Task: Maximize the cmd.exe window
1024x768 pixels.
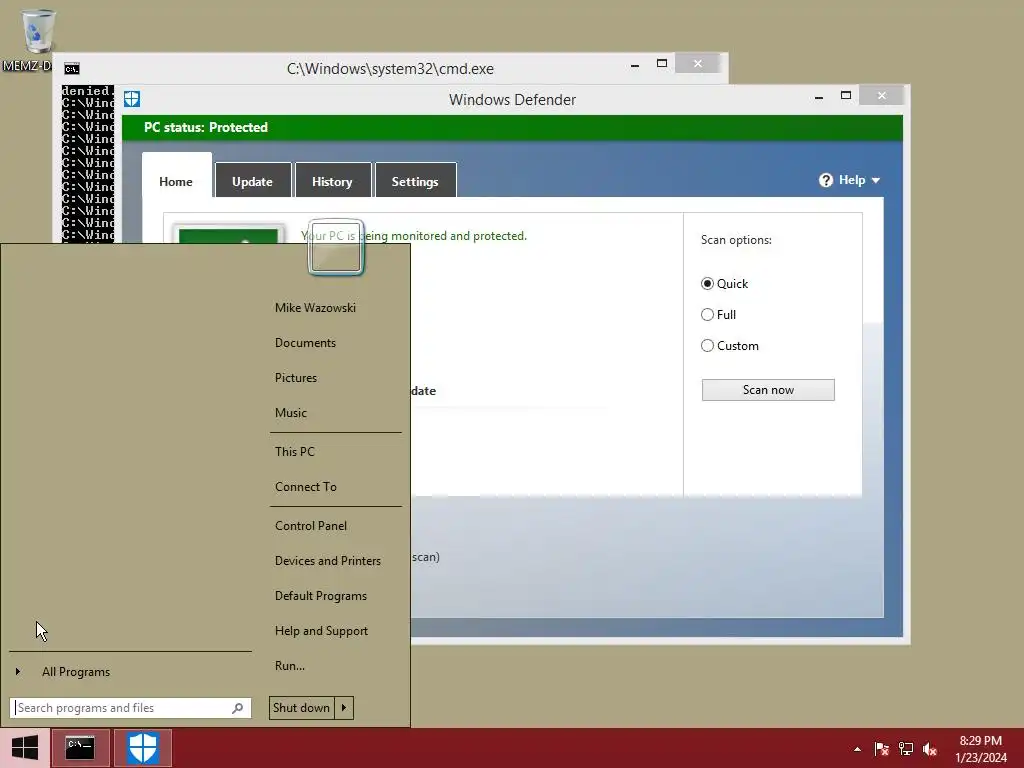Action: [x=662, y=63]
